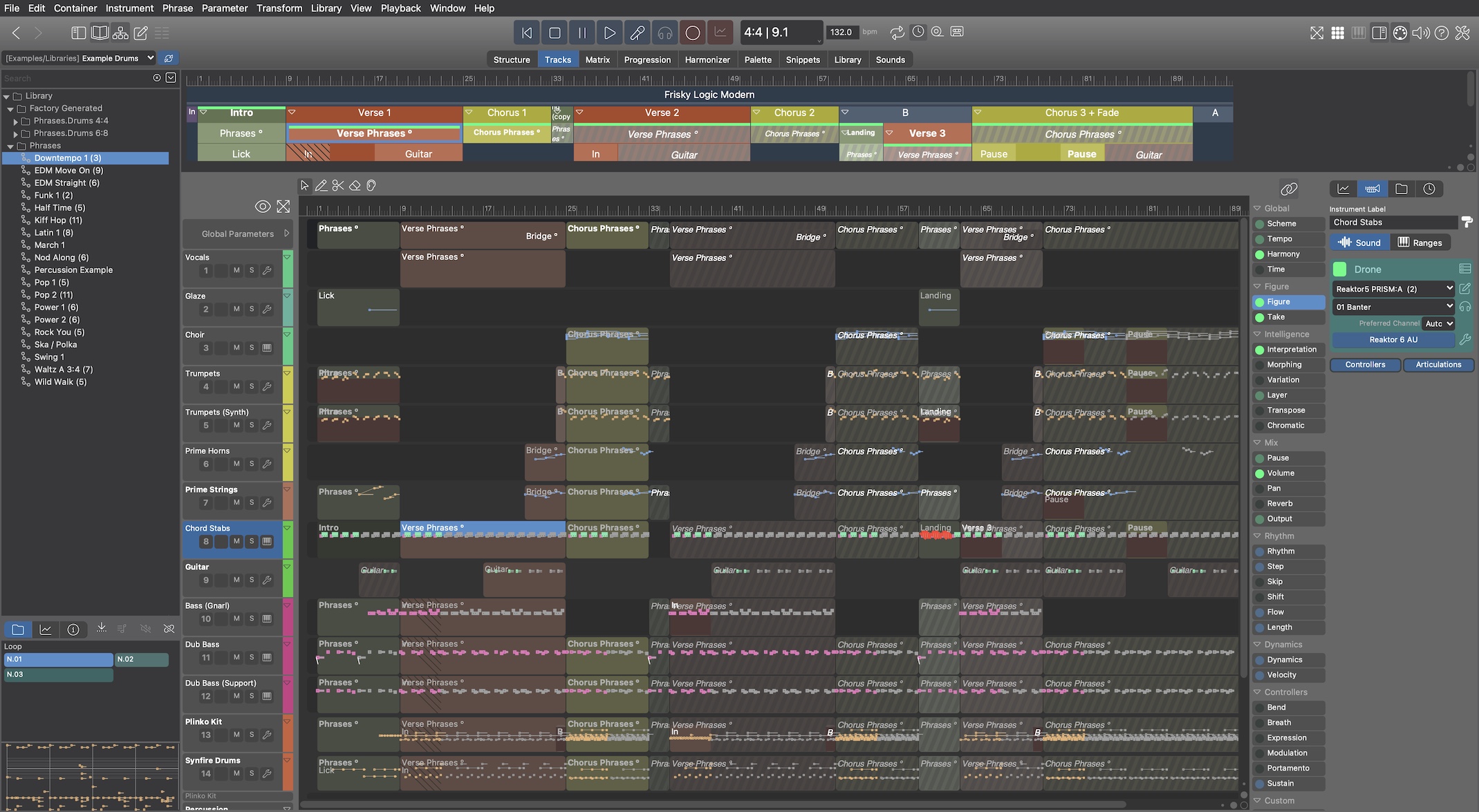
Task: Mute the Dub Bass track
Action: [x=236, y=657]
